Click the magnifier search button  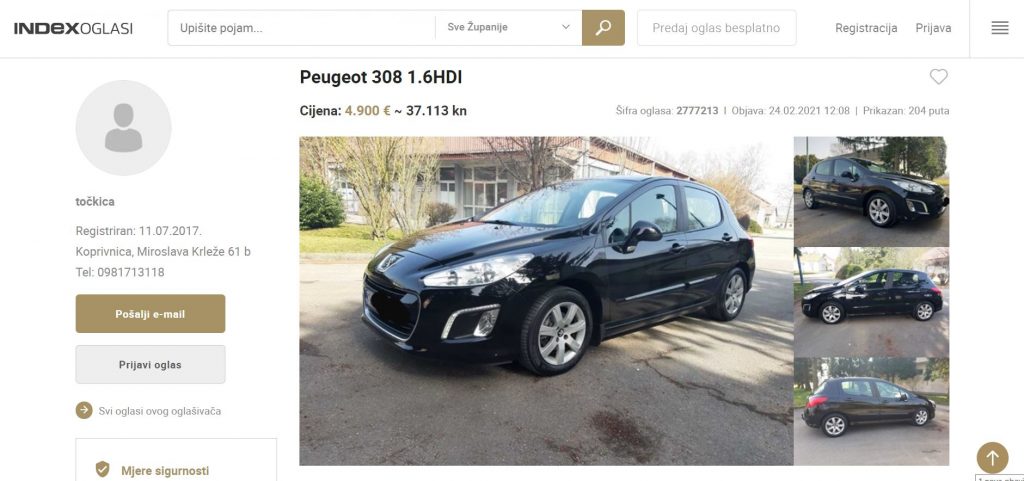(603, 27)
